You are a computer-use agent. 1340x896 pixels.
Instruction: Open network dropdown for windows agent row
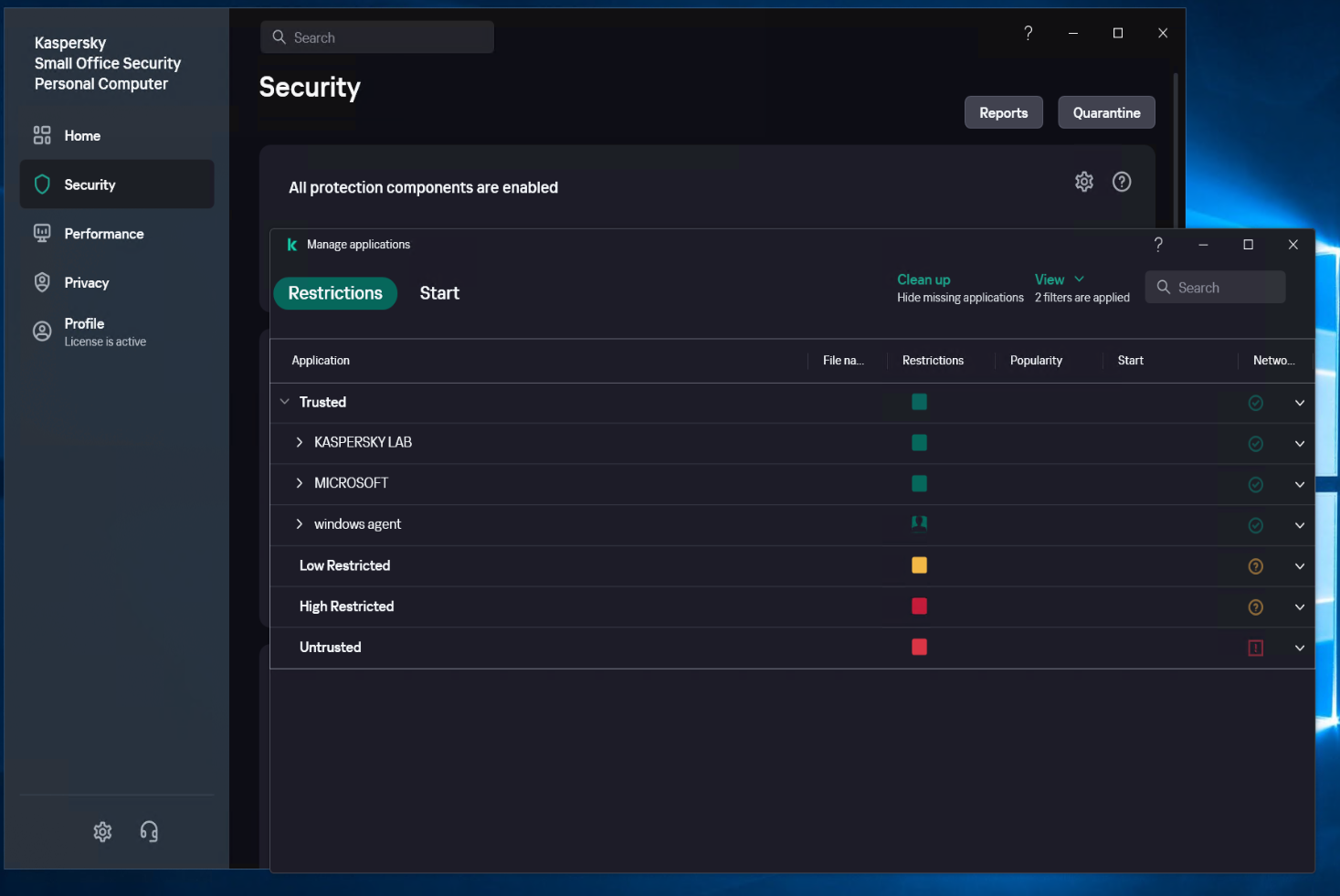click(1300, 525)
